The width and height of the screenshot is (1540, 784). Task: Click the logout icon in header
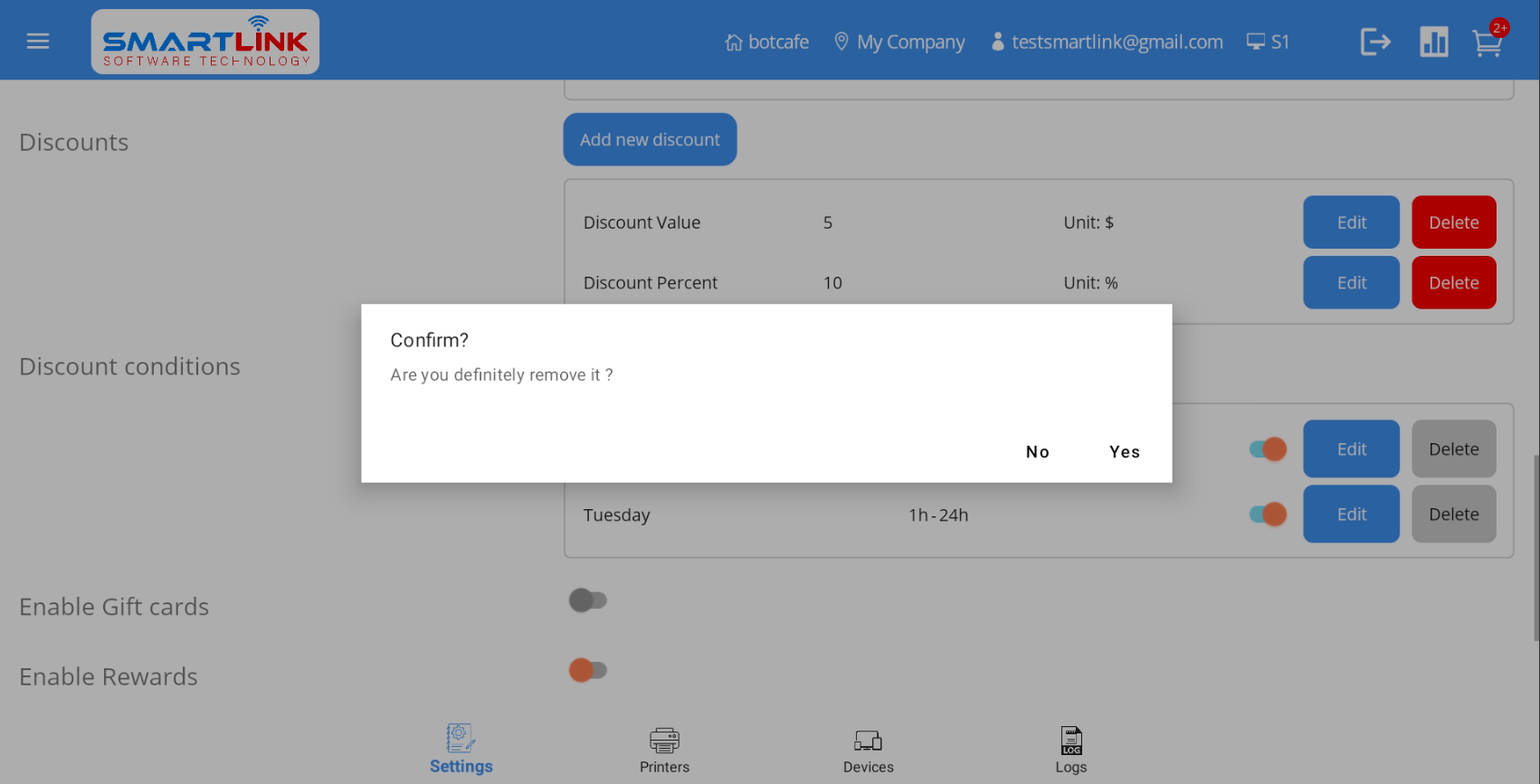pyautogui.click(x=1374, y=42)
